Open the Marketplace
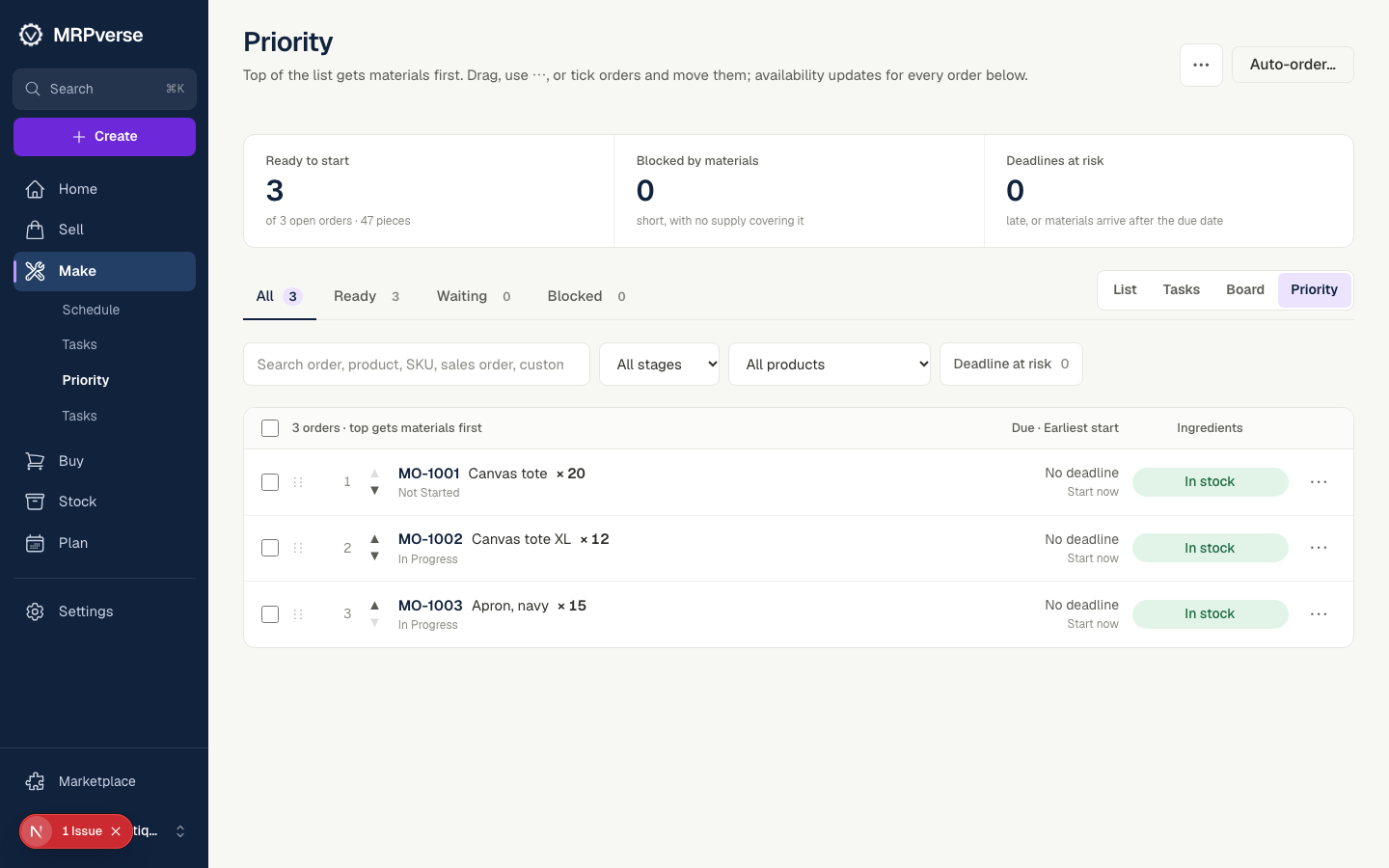Viewport: 1389px width, 868px height. pos(104,781)
